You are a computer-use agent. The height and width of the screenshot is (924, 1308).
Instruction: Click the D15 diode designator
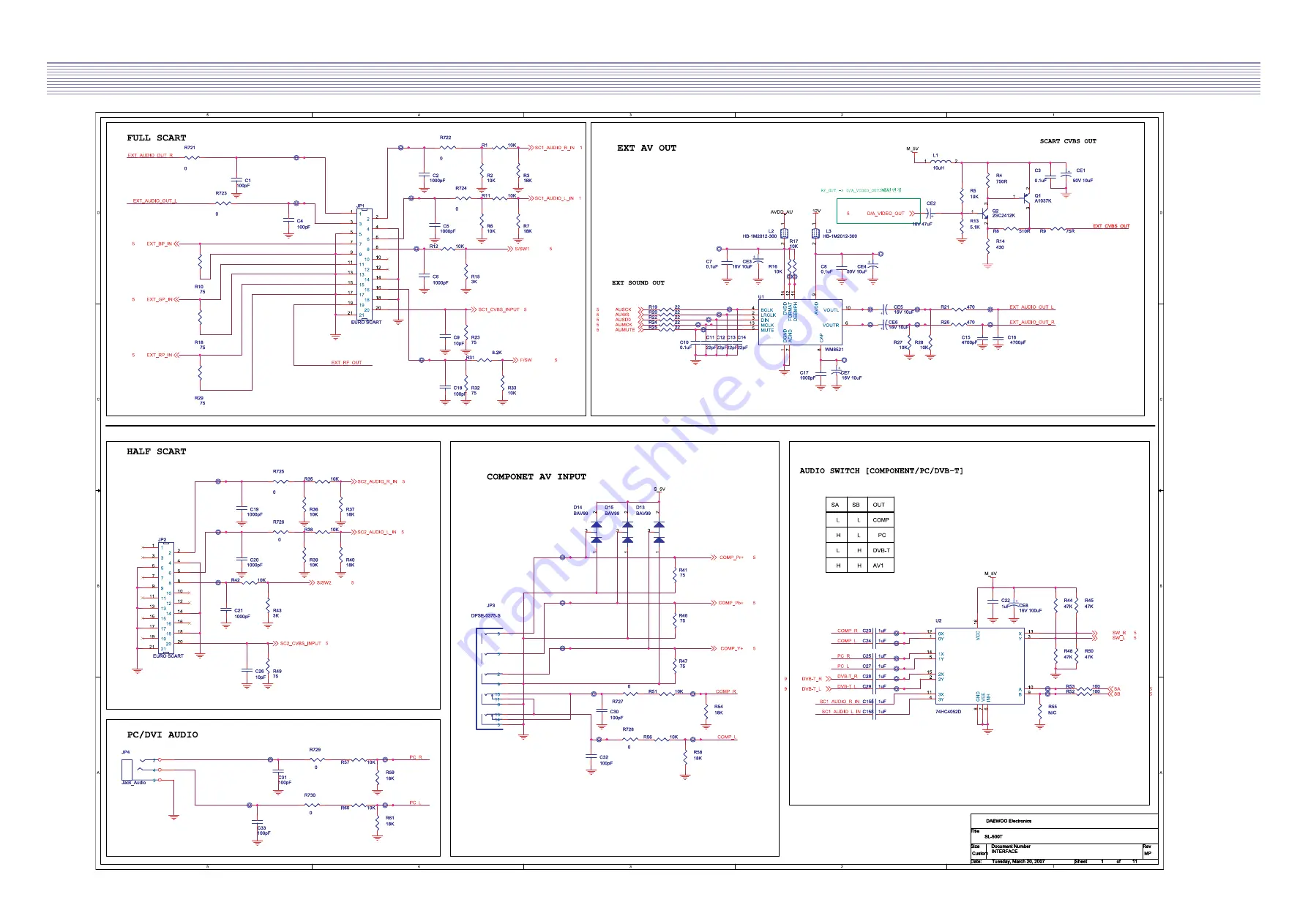(x=609, y=508)
